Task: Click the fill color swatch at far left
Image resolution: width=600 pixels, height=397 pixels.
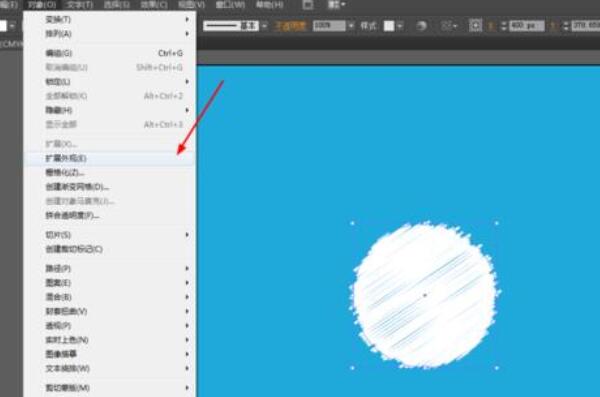Action: tap(3, 26)
